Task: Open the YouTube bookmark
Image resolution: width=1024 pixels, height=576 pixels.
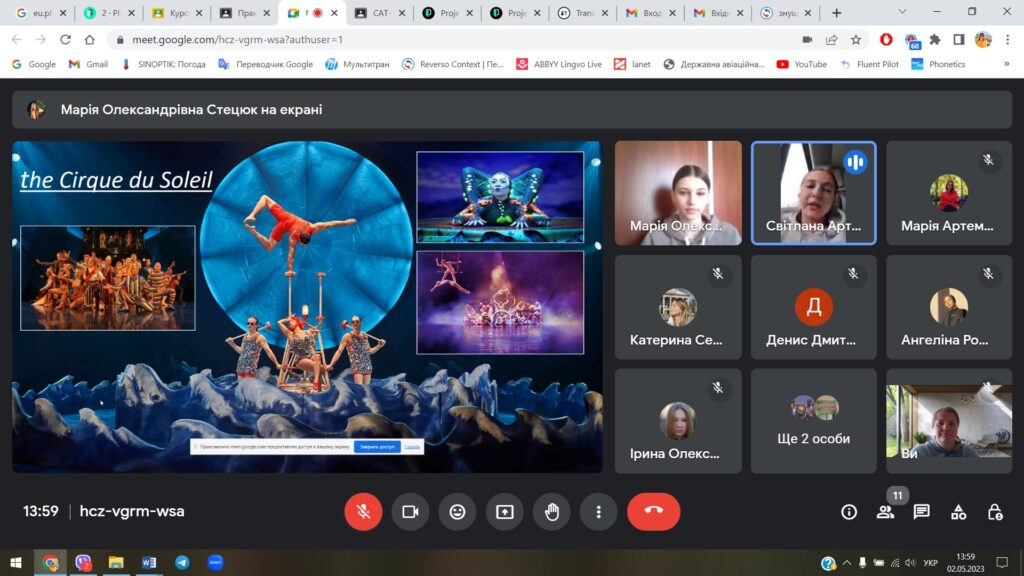Action: coord(801,64)
